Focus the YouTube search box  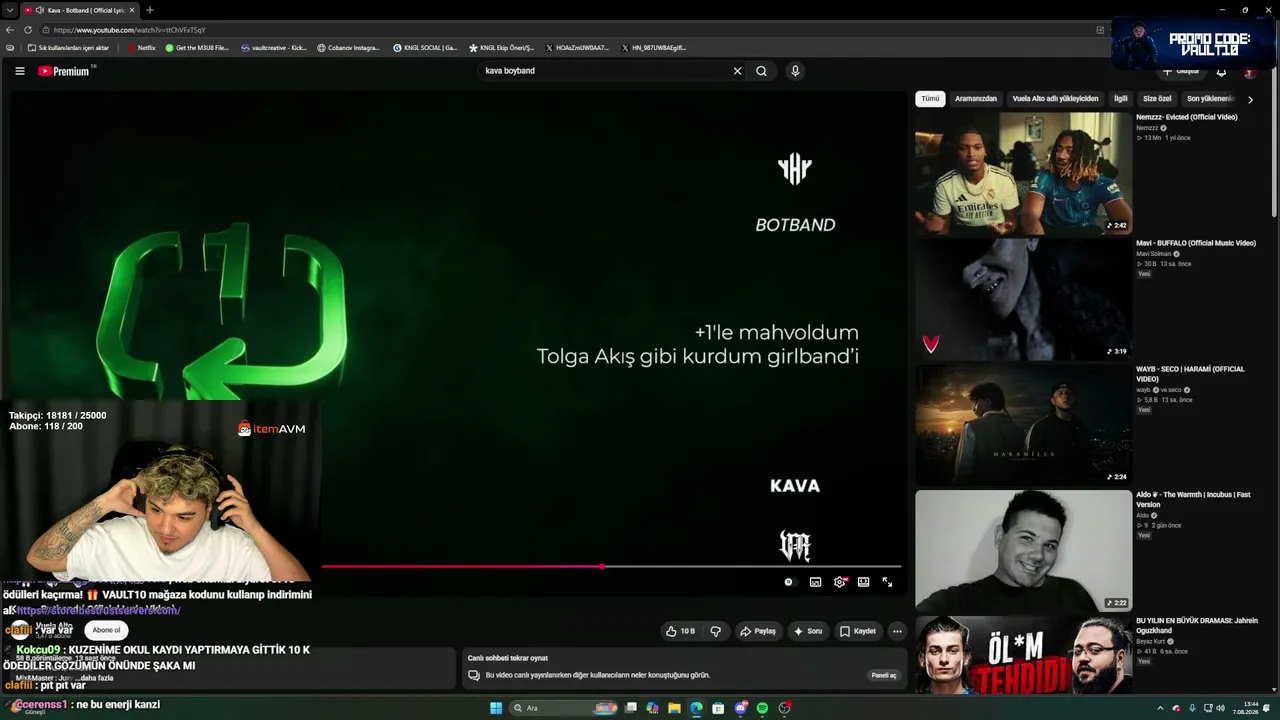pos(605,71)
